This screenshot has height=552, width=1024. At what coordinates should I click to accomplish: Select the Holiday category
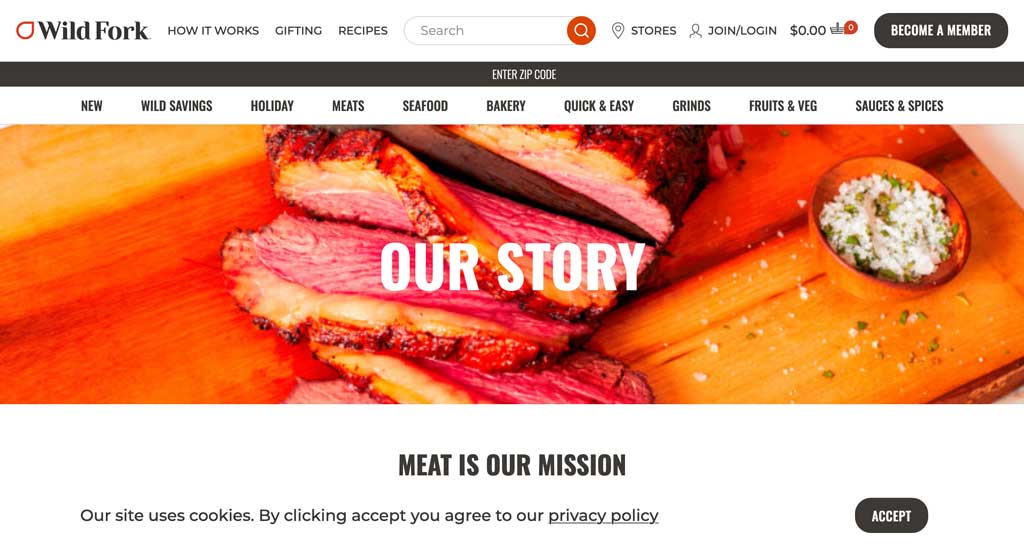[272, 106]
